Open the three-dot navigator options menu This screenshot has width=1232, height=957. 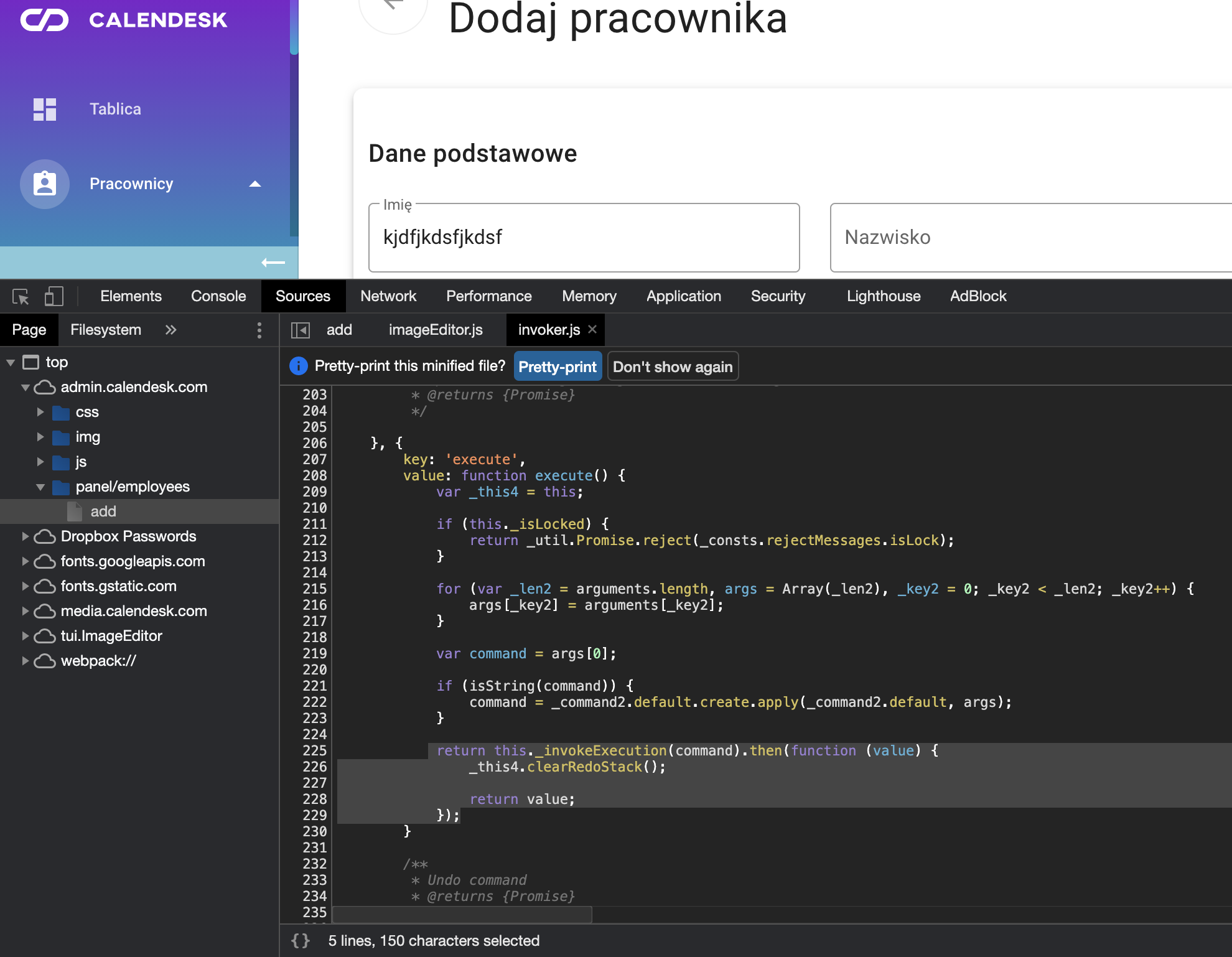click(x=259, y=330)
